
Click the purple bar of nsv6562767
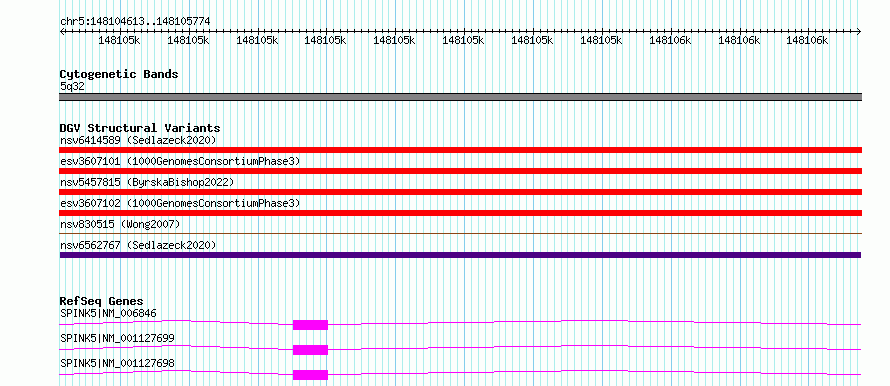[460, 255]
